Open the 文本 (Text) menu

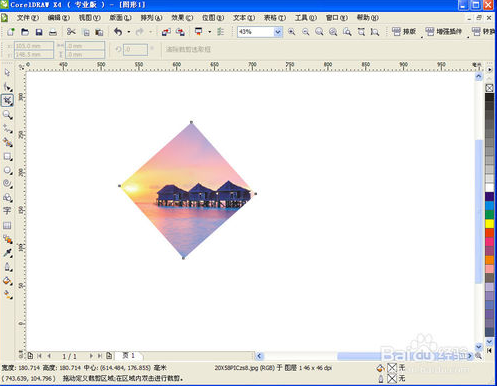244,18
